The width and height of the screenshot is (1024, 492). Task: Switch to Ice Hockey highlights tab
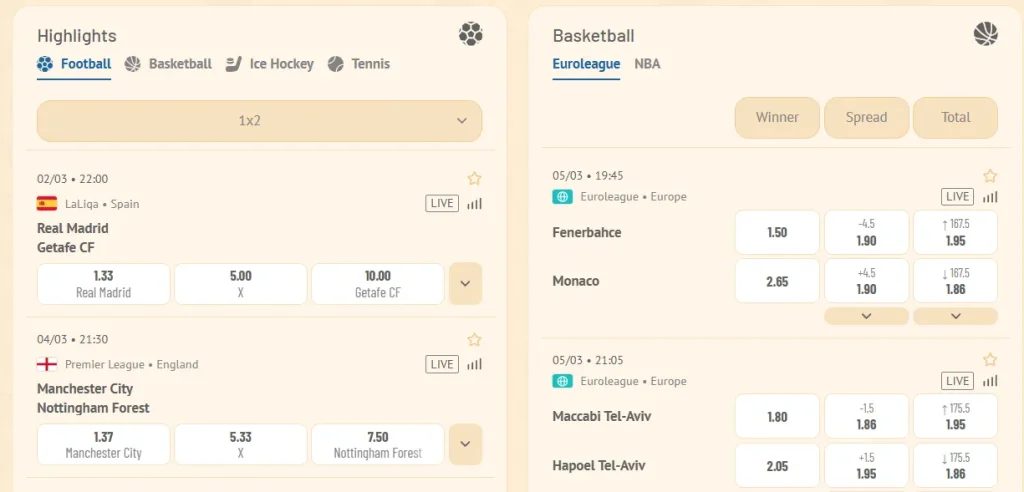(269, 64)
